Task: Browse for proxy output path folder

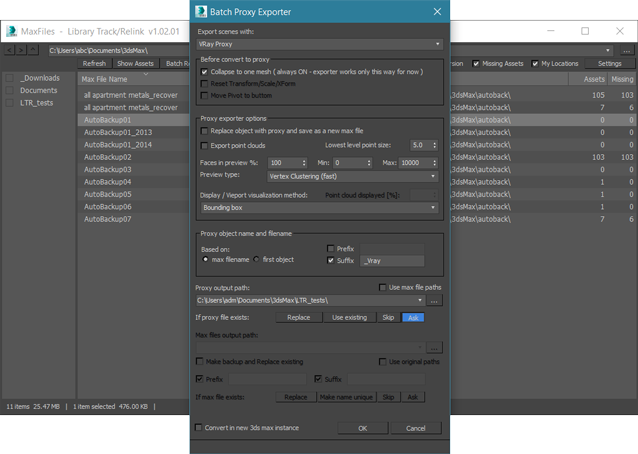Action: click(x=434, y=300)
